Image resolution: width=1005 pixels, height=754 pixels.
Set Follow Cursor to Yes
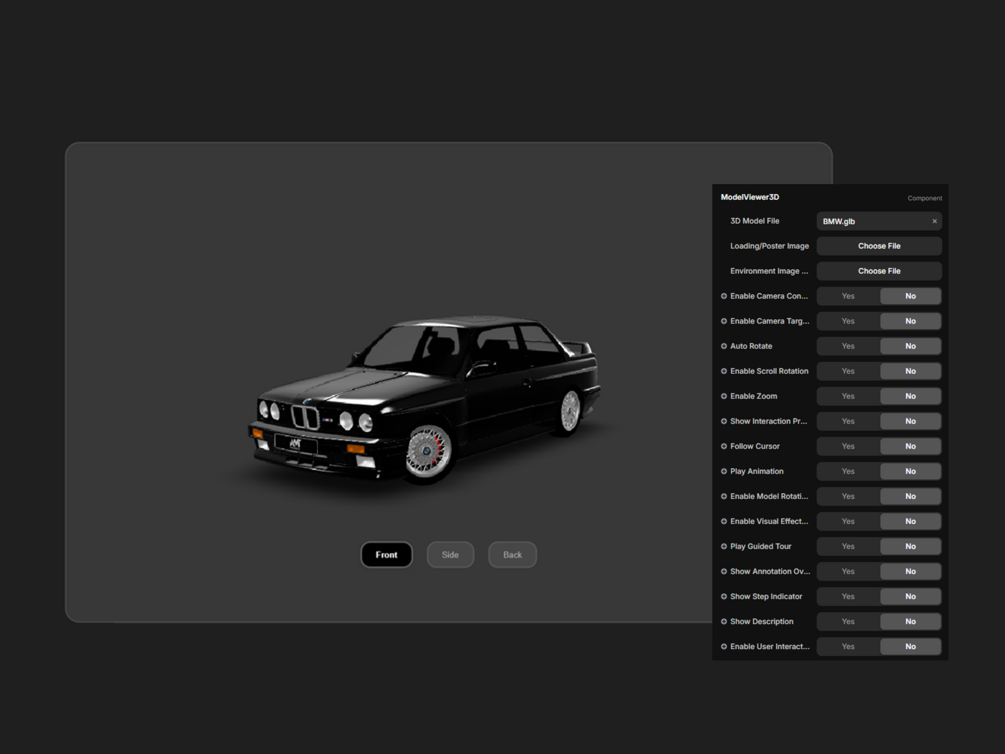point(848,446)
